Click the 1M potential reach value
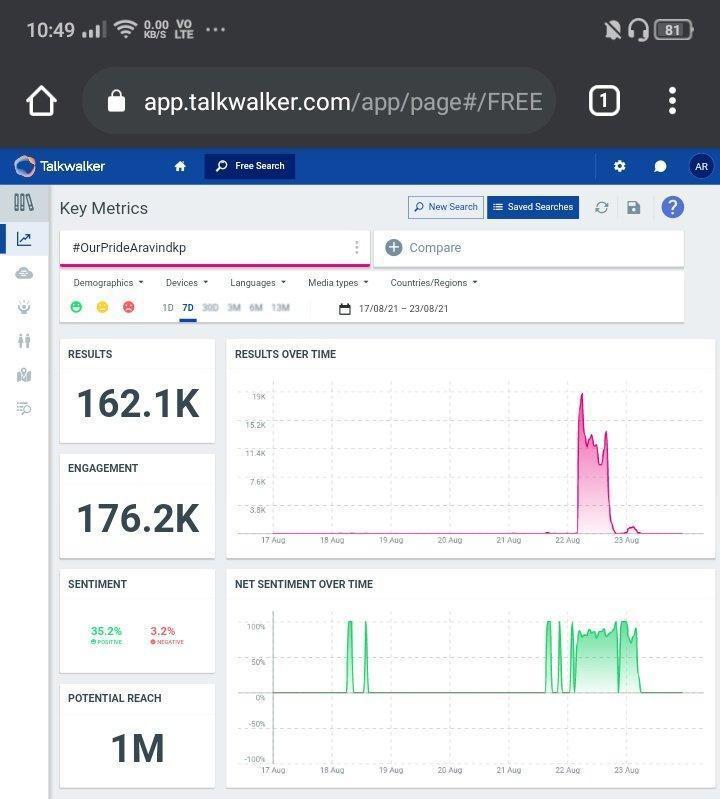This screenshot has width=720, height=799. pyautogui.click(x=138, y=749)
